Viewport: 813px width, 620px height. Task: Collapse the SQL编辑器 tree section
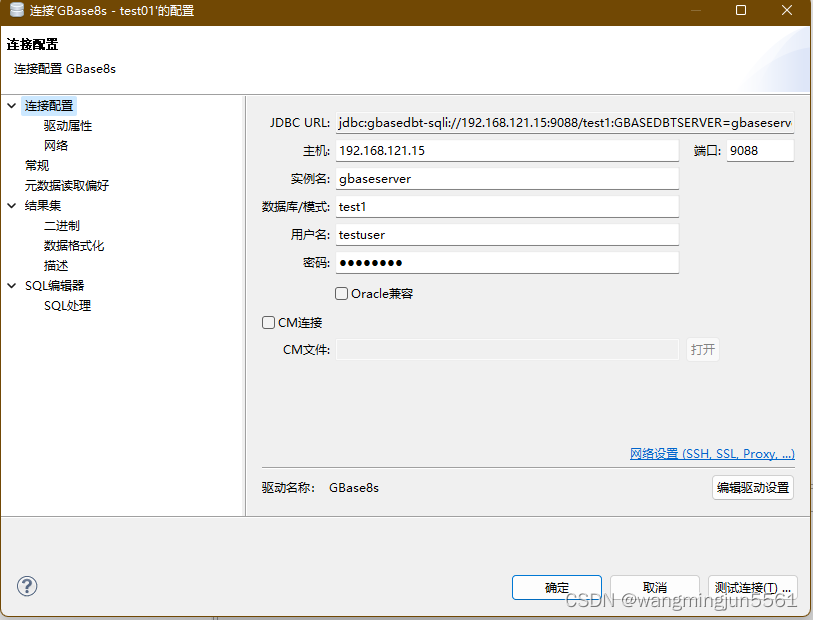[x=10, y=285]
